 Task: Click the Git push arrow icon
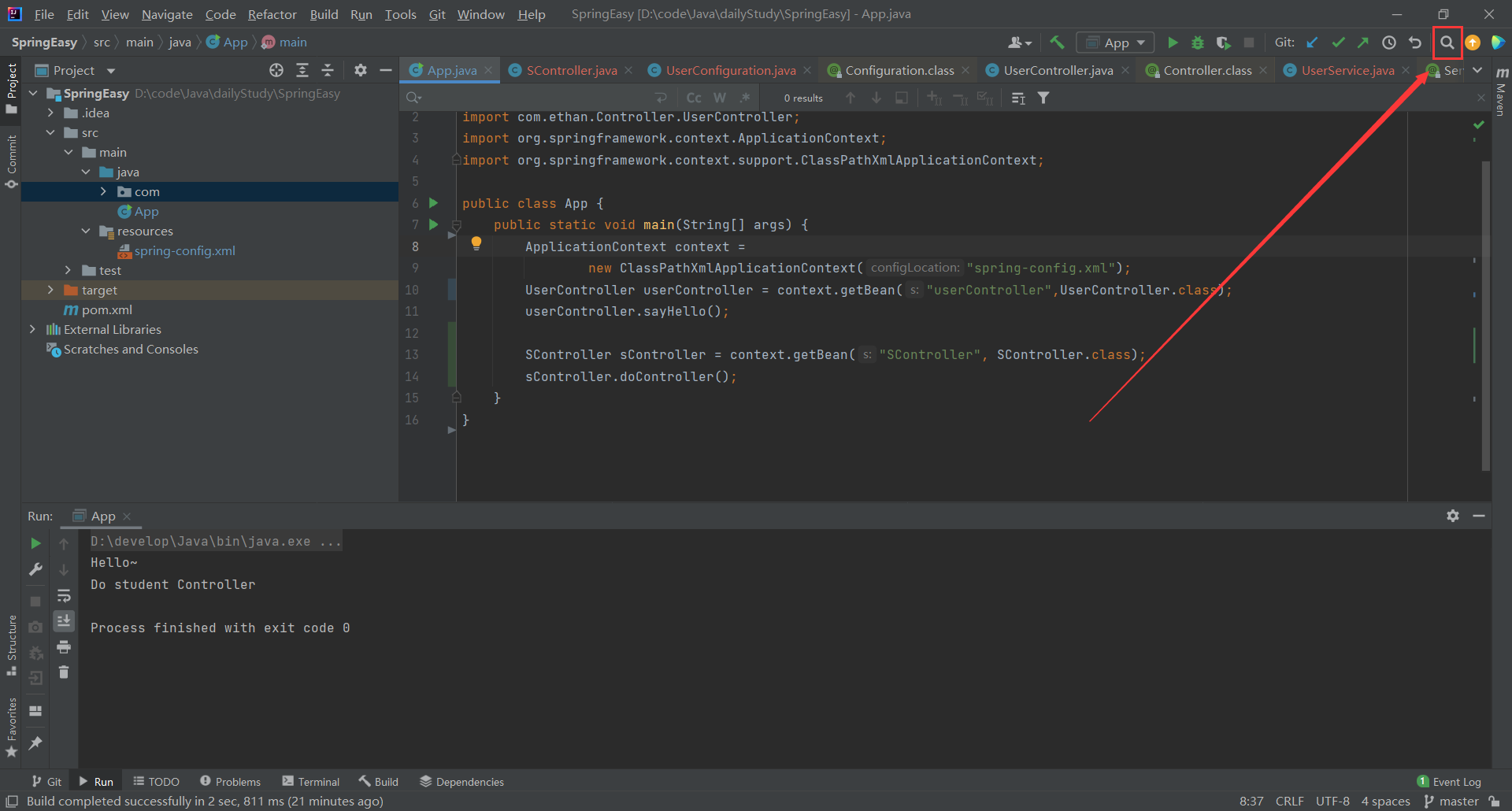(x=1363, y=43)
